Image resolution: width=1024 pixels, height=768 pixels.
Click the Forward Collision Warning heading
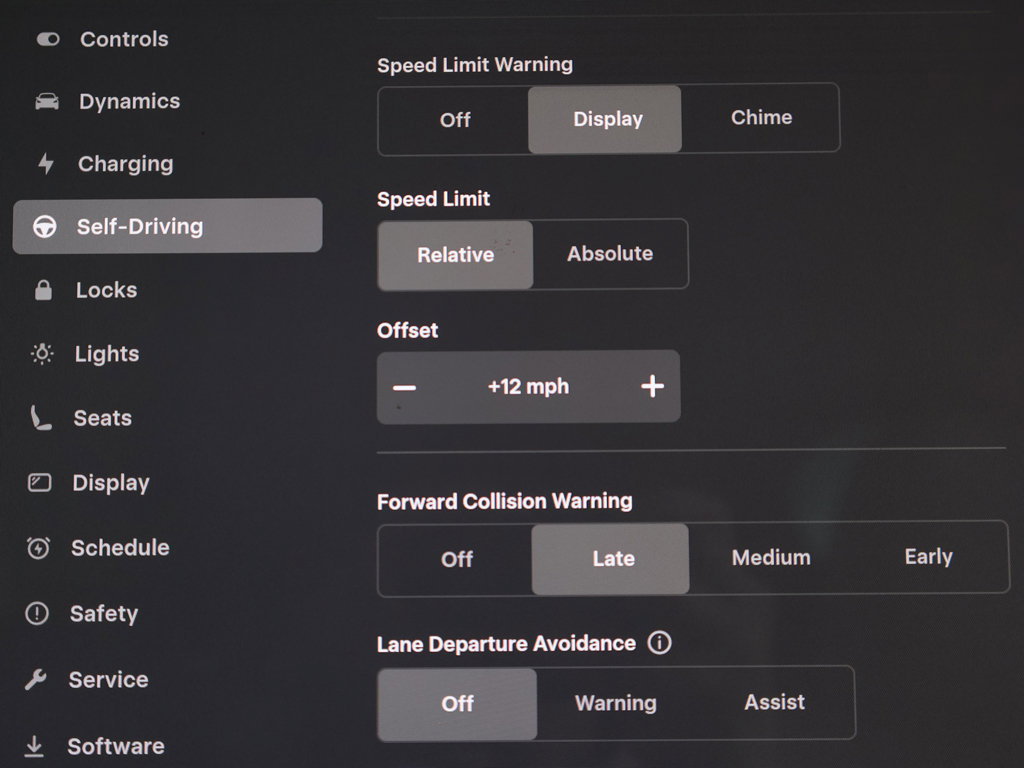tap(505, 502)
